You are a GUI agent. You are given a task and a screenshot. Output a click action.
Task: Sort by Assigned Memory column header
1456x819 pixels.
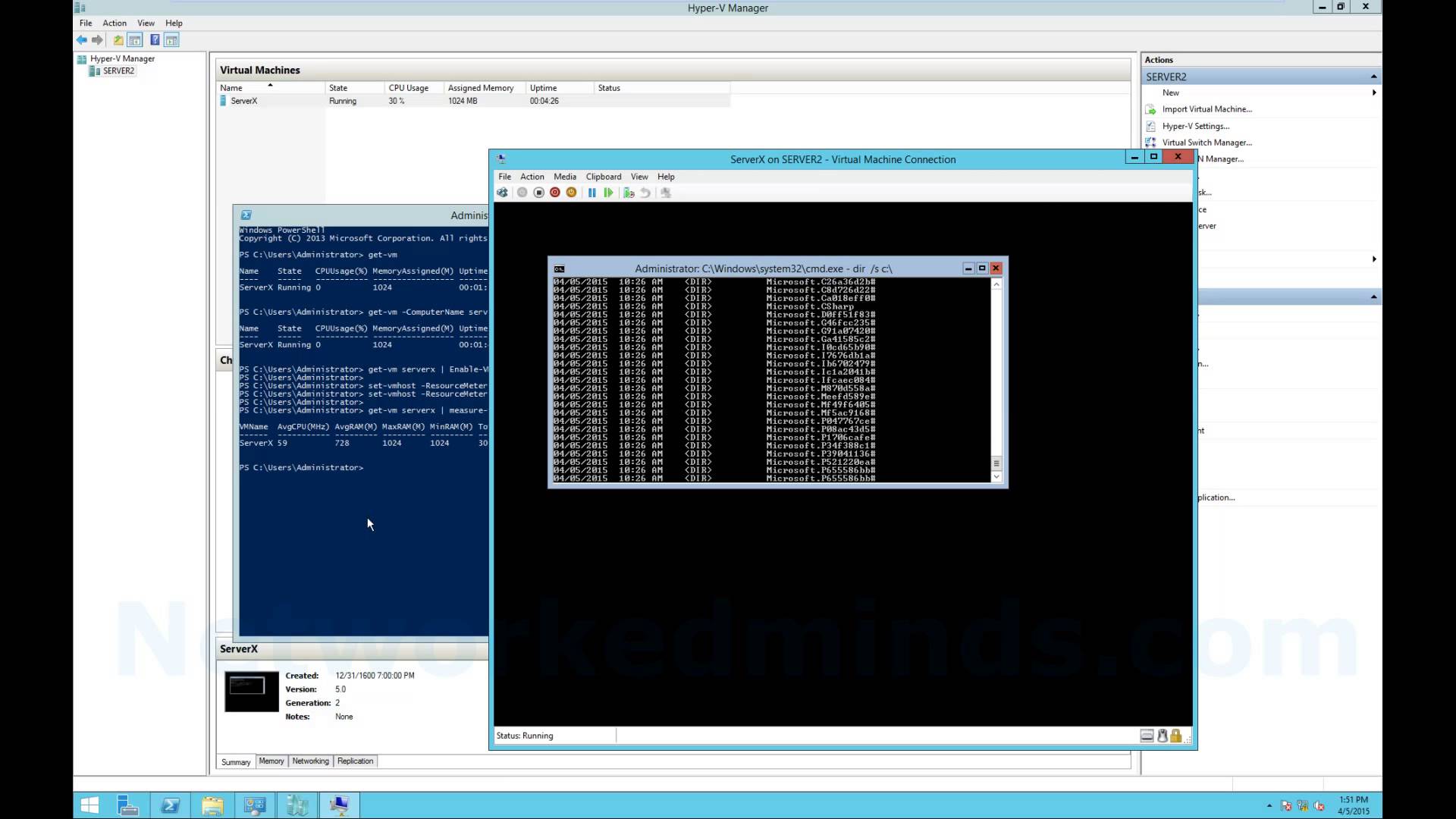tap(485, 88)
